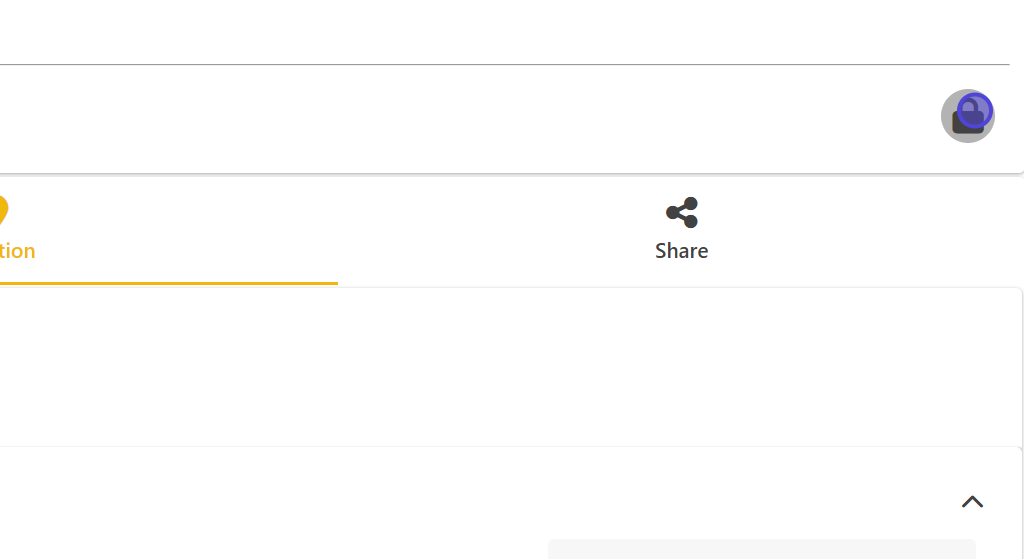Click the Share icon with three connected dots
The height and width of the screenshot is (559, 1024).
[x=682, y=213]
